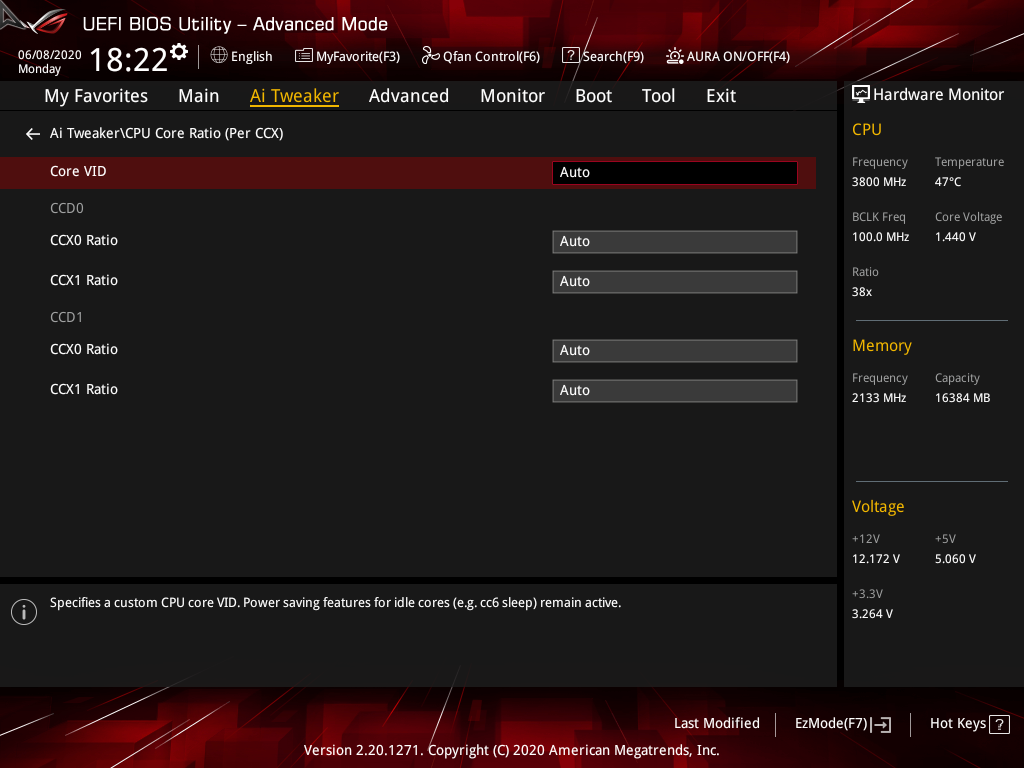Click the Hardware Monitor screen icon

click(x=861, y=95)
